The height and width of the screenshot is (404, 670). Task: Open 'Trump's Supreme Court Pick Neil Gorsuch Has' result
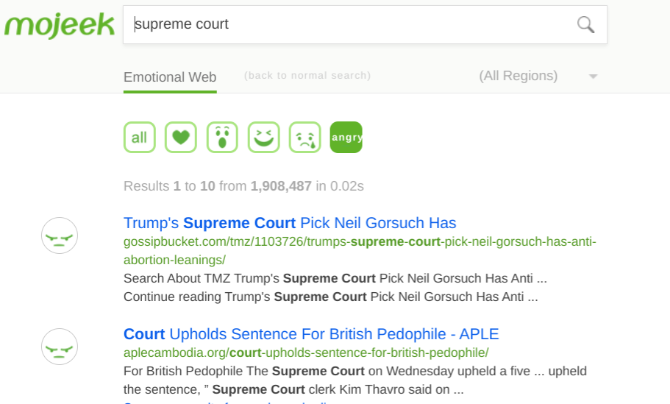(289, 222)
